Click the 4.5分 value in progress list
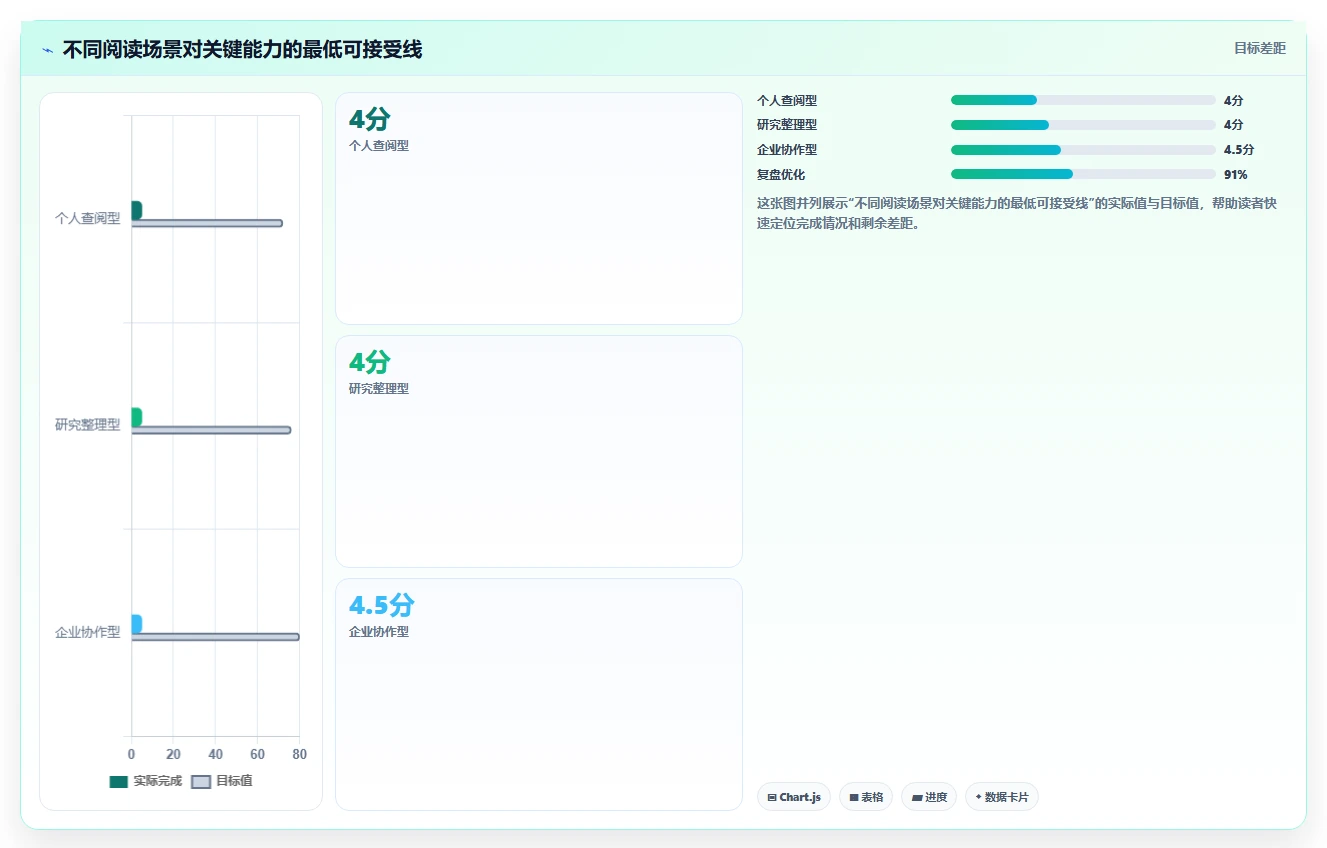The height and width of the screenshot is (848, 1327). click(1239, 150)
